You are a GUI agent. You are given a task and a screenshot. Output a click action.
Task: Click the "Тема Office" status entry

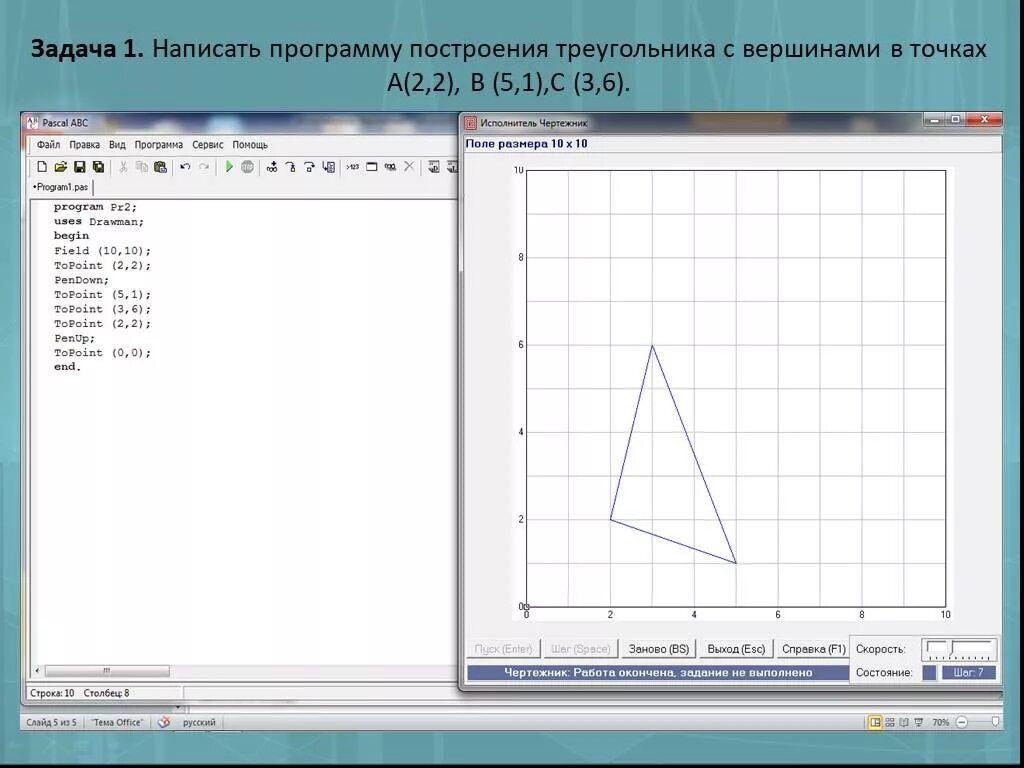click(x=117, y=722)
